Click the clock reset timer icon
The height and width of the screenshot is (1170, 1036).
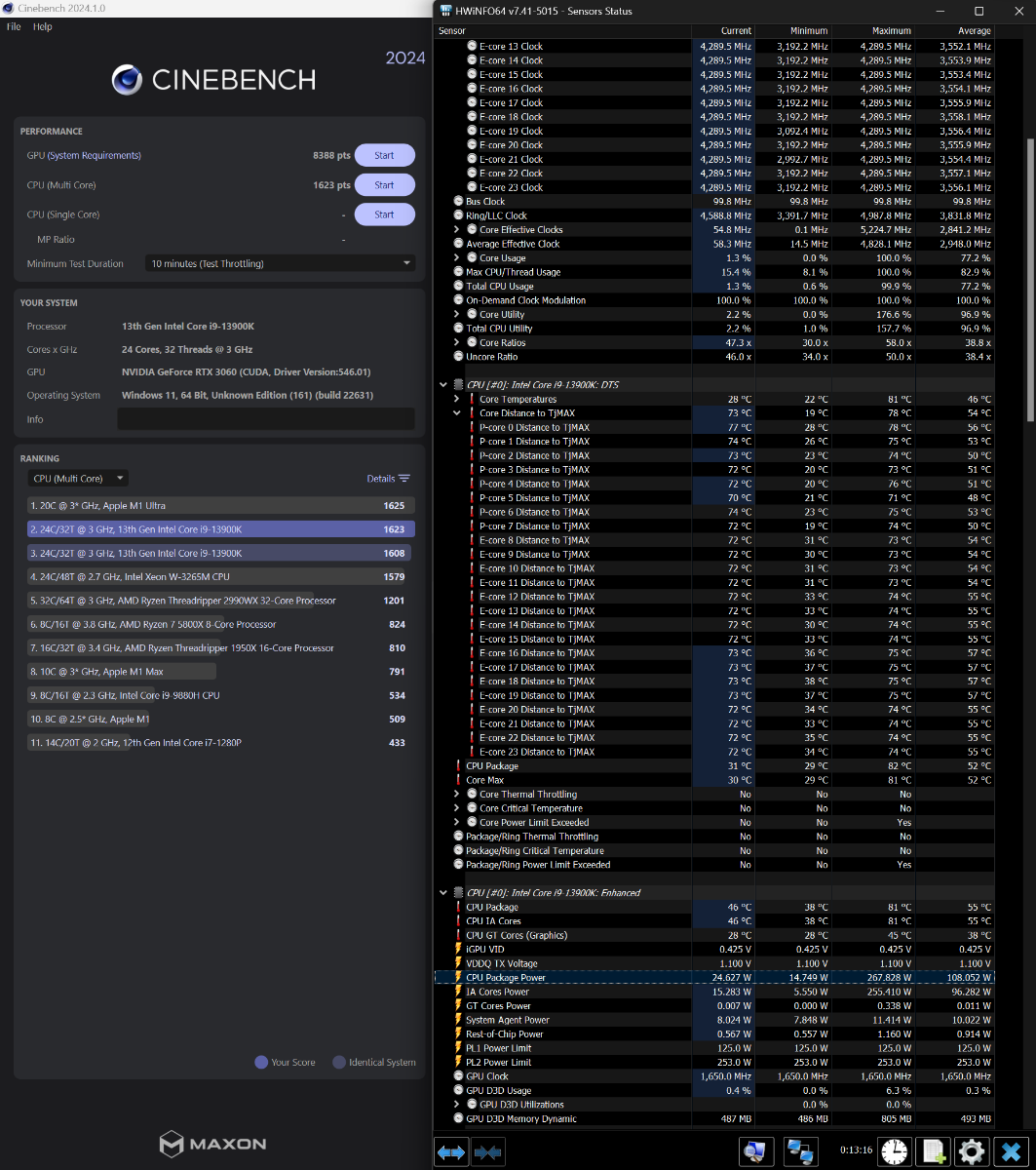pyautogui.click(x=893, y=1151)
